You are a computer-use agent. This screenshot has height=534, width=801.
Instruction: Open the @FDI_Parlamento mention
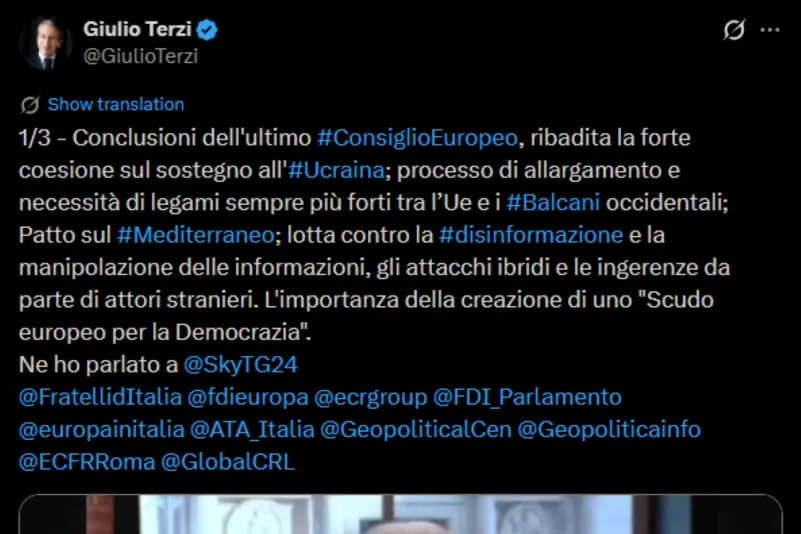(527, 397)
